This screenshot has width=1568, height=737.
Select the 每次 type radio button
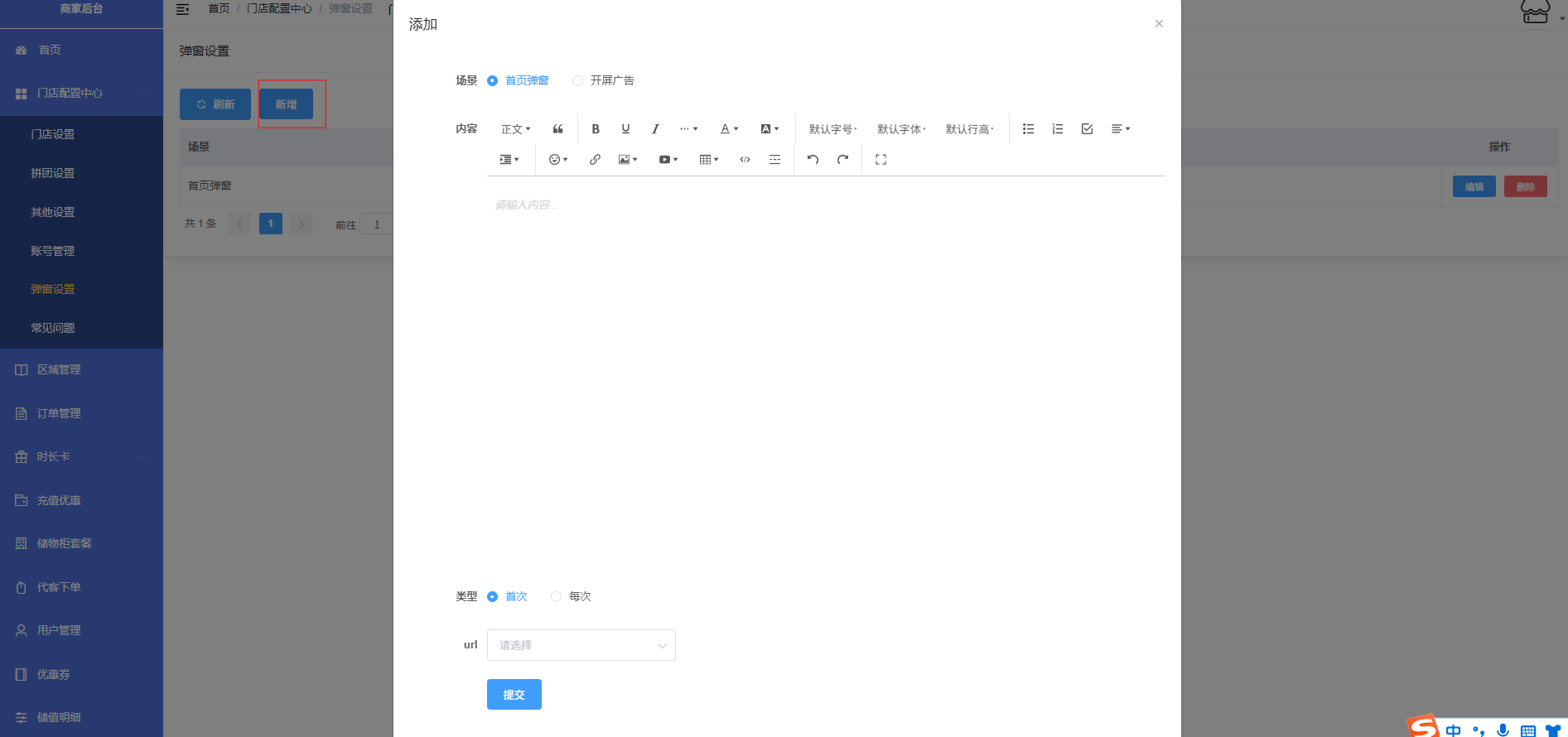pyautogui.click(x=557, y=597)
